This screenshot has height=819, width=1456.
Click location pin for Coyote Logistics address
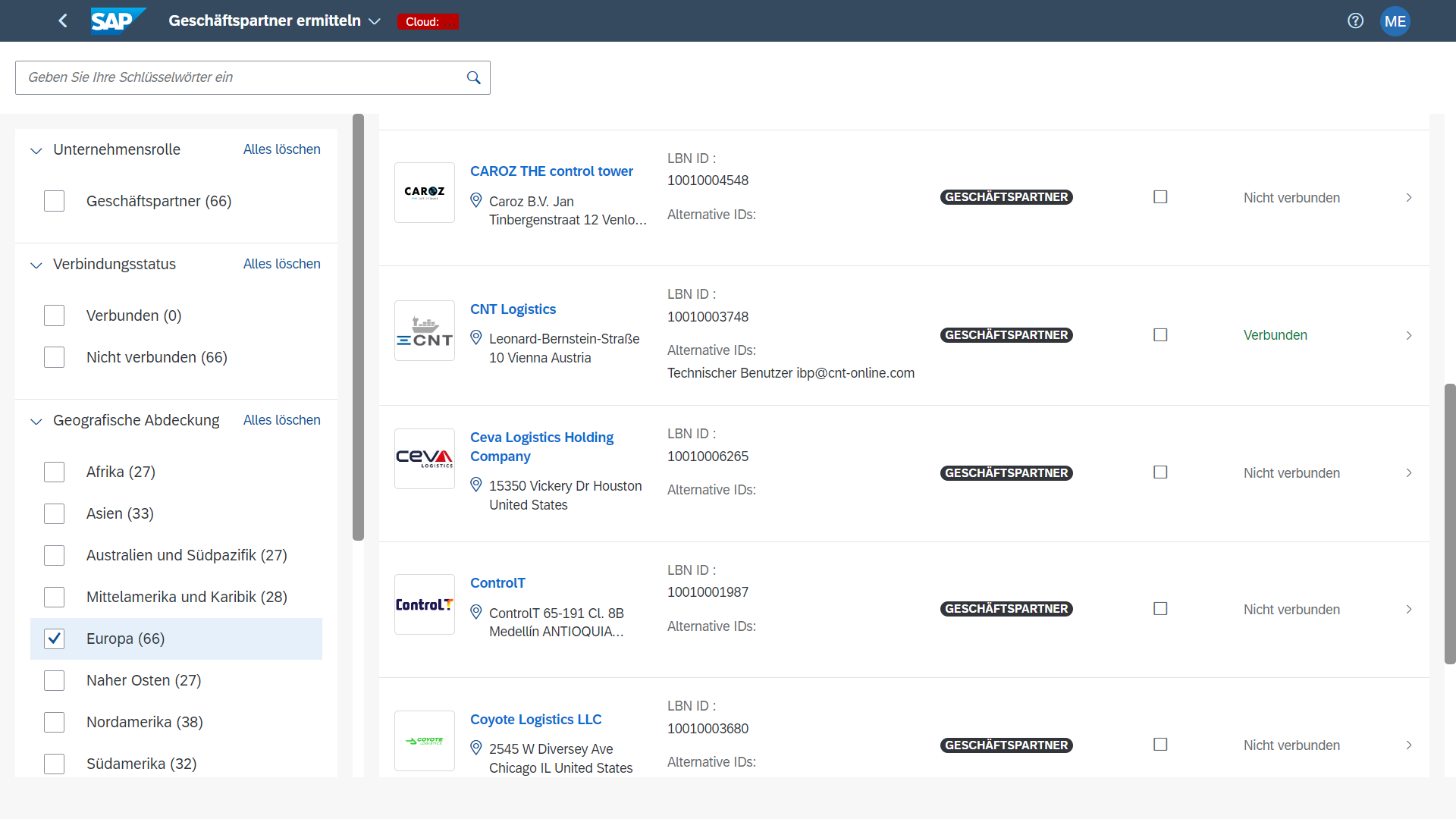coord(476,748)
